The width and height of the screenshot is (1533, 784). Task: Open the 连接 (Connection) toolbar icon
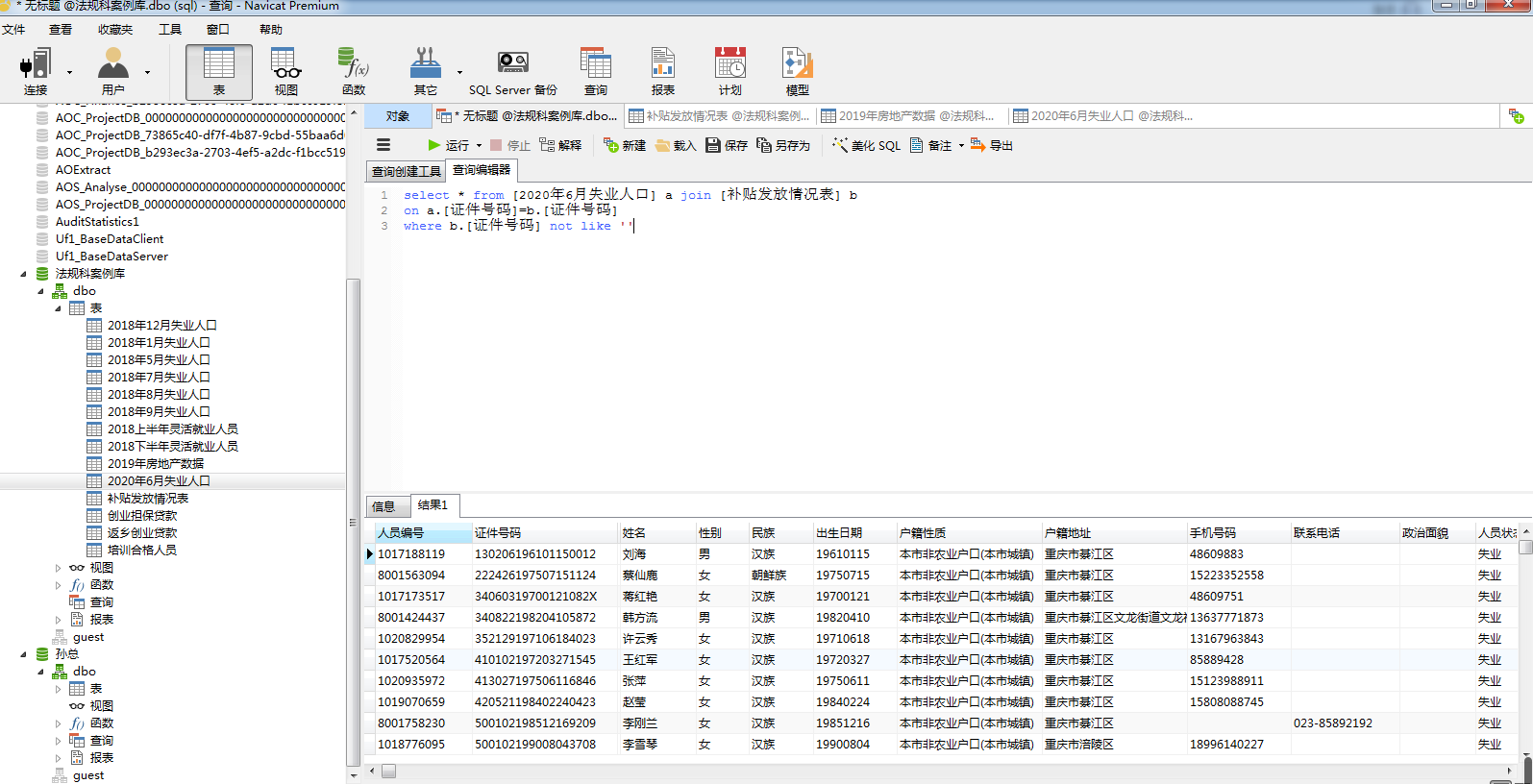[x=36, y=72]
